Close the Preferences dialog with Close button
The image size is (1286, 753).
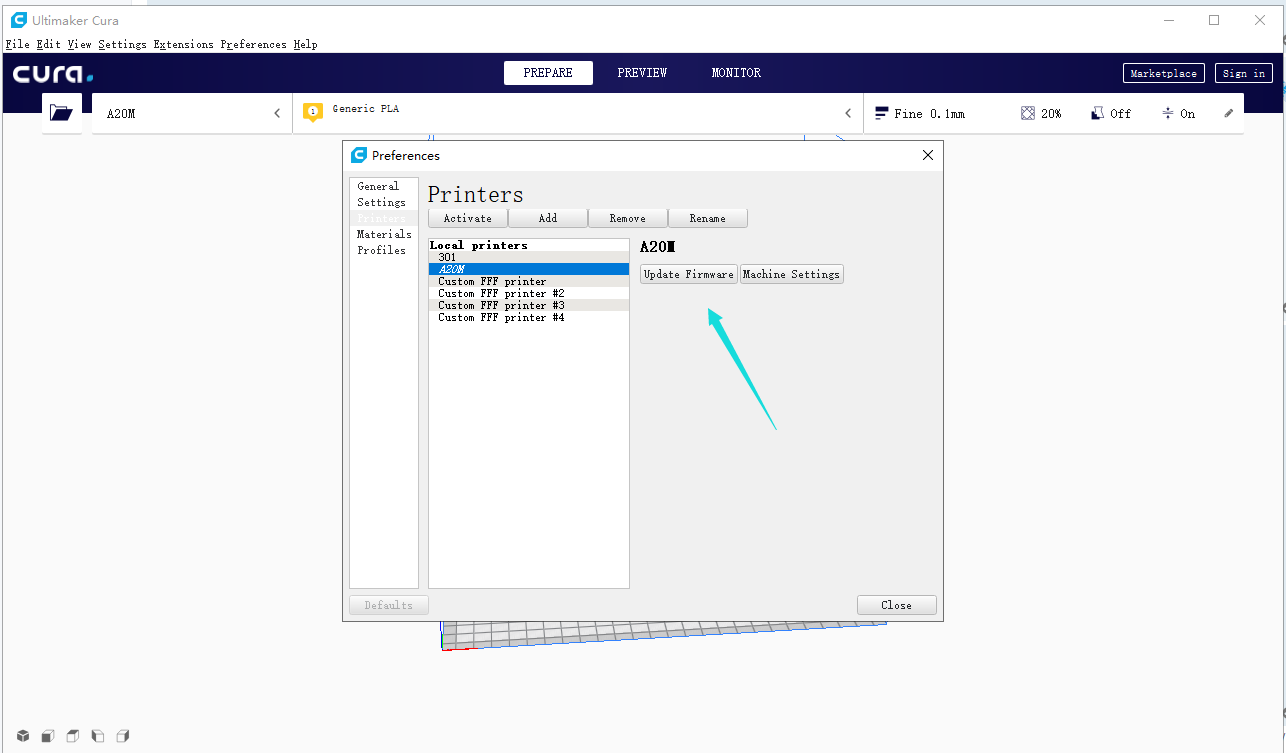point(896,605)
